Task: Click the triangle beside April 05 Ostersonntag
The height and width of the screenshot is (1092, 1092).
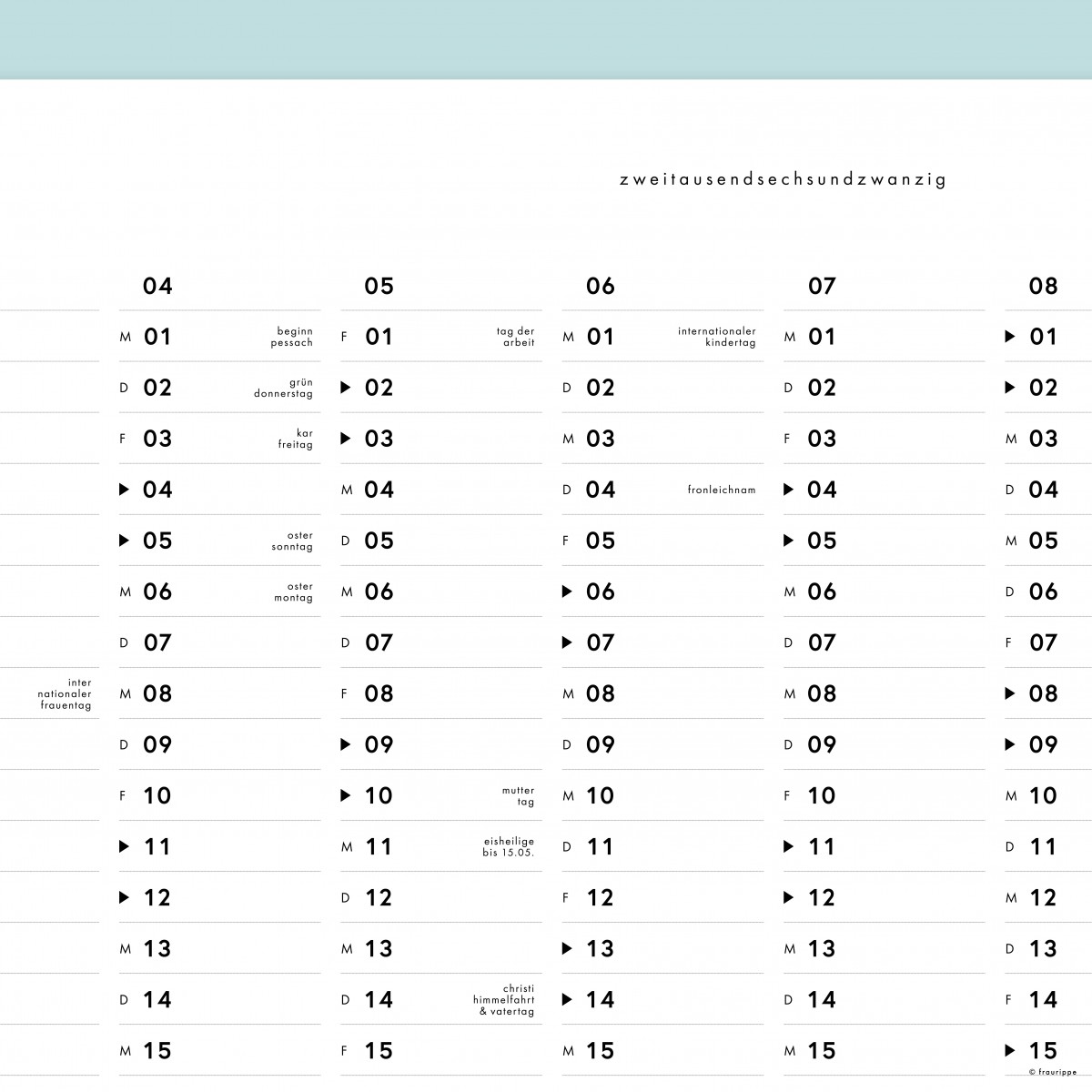Action: [125, 541]
